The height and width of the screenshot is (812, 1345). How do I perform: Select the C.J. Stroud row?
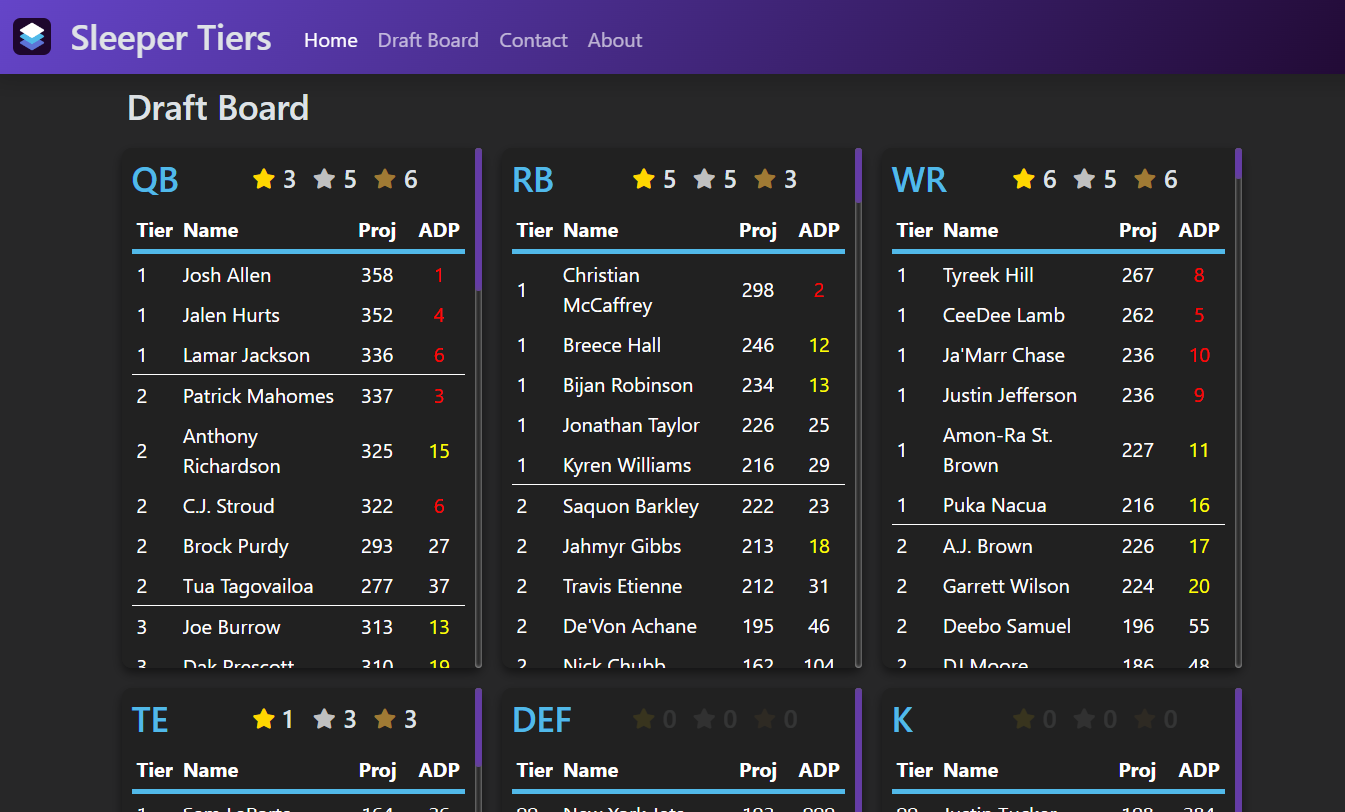pos(298,506)
